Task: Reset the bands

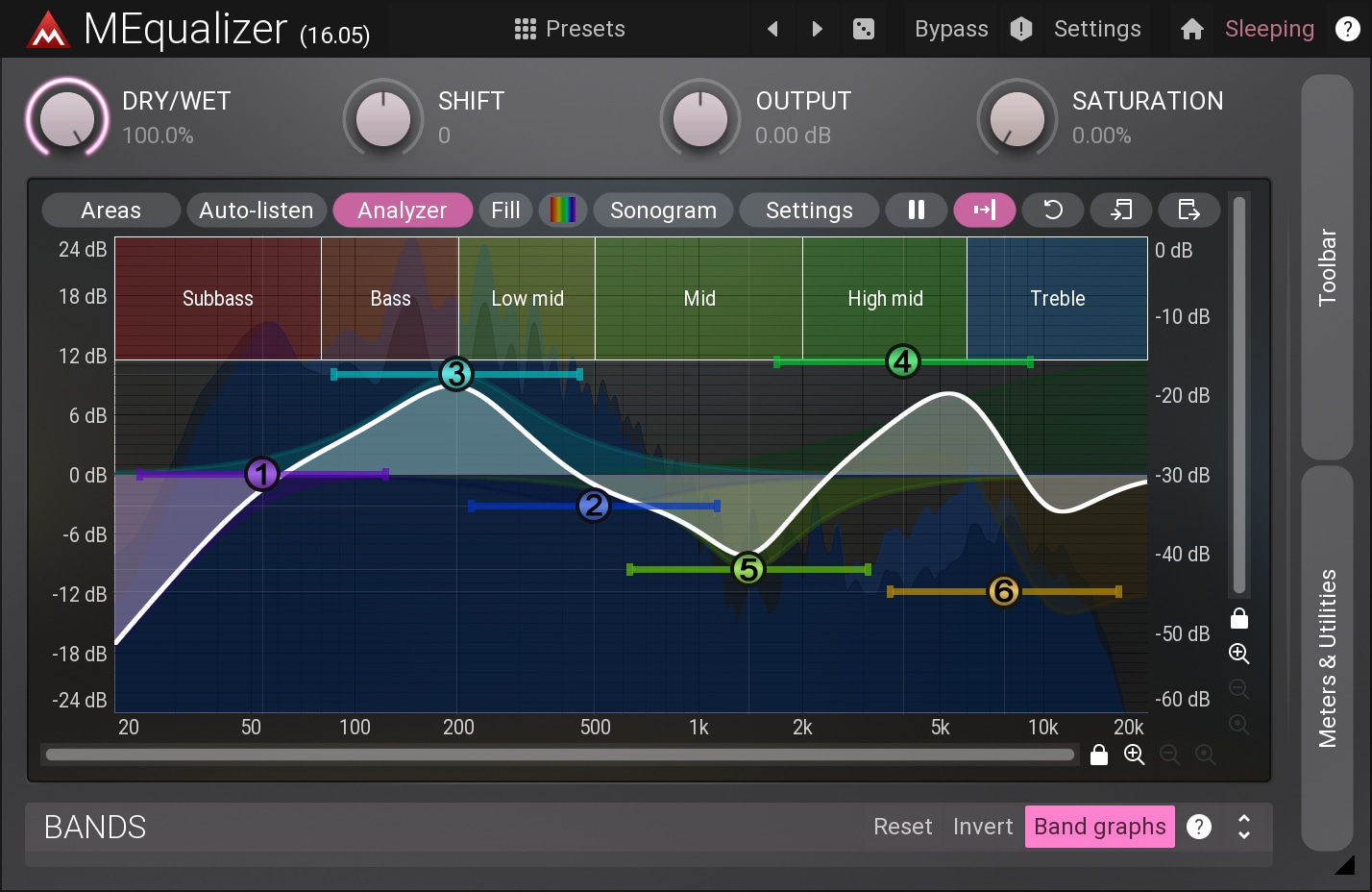Action: coord(902,827)
